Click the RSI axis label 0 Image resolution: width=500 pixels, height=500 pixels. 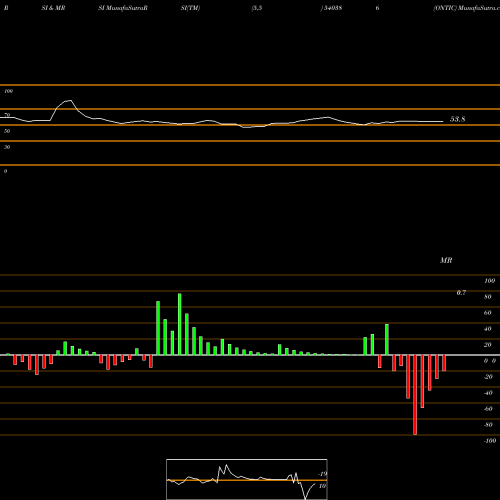(5, 171)
